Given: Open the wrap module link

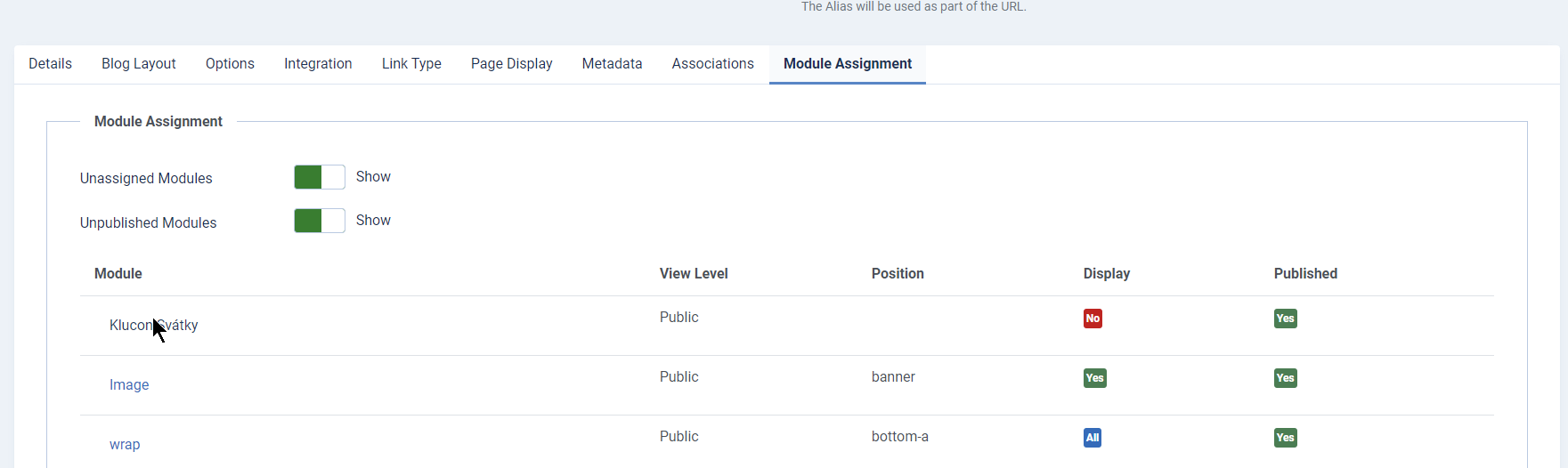Looking at the screenshot, I should click(x=125, y=445).
